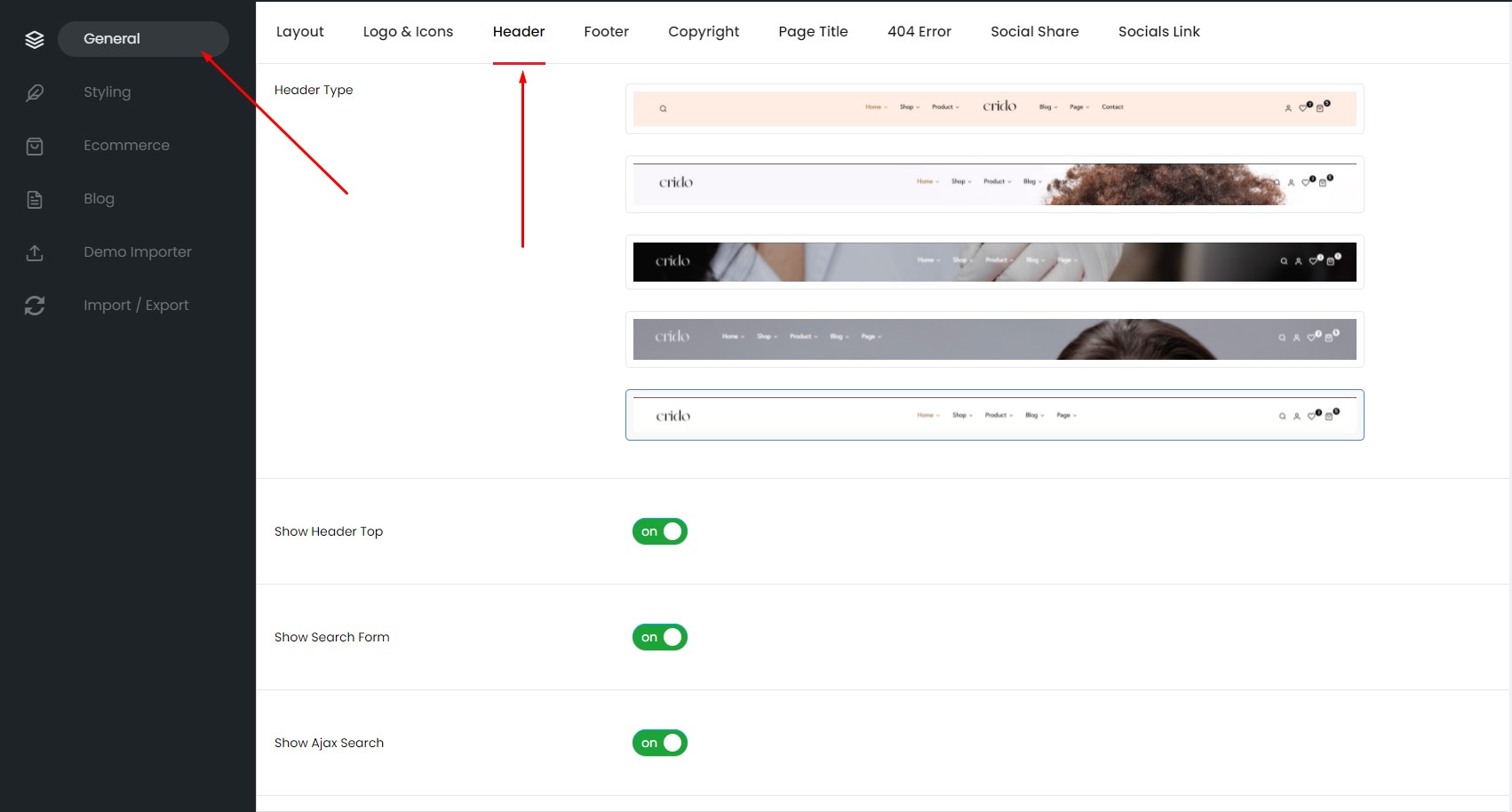
Task: Select the peach centered-logo header type
Action: [x=994, y=108]
